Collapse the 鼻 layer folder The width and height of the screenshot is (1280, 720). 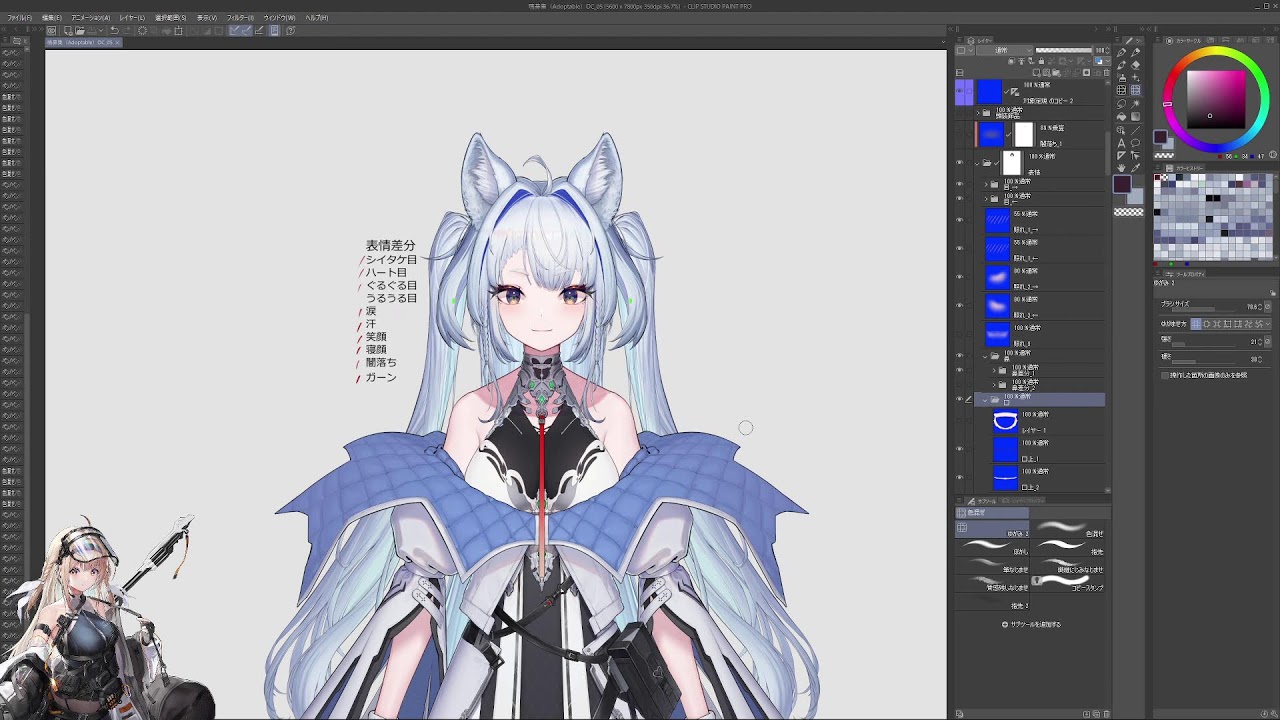[x=985, y=356]
